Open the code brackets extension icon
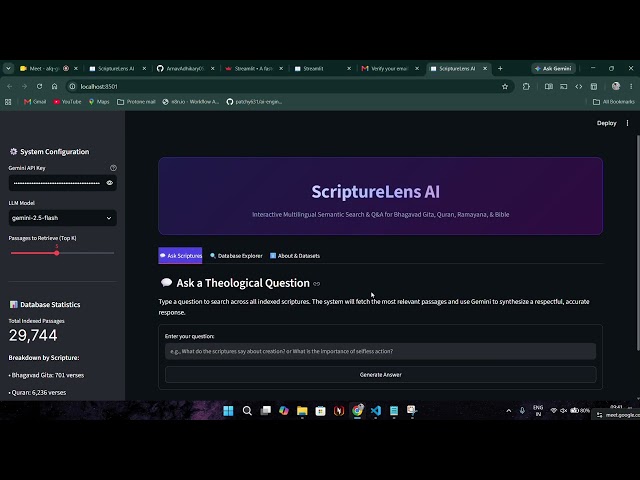640x480 pixels. click(579, 87)
